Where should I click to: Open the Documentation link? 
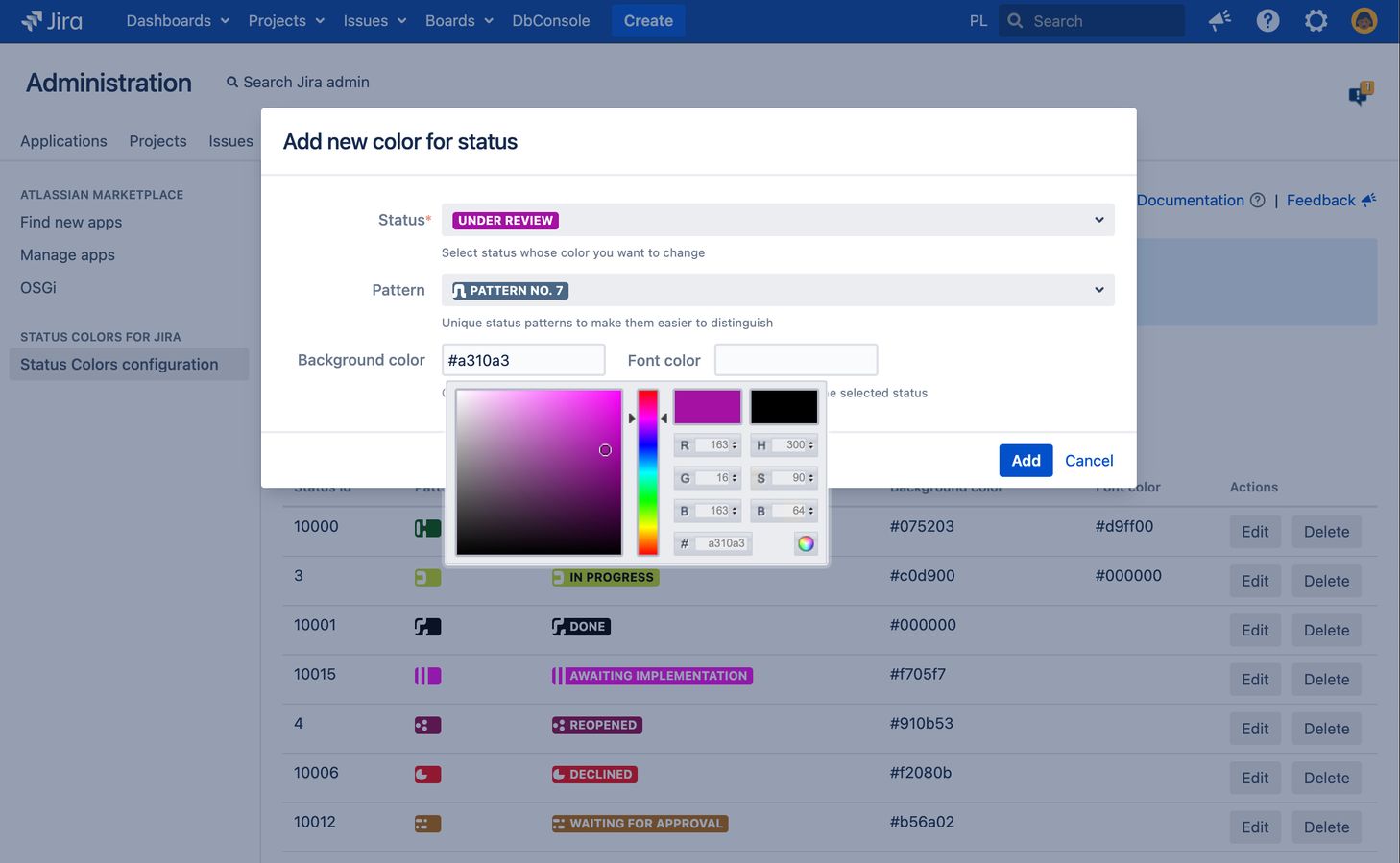[1190, 200]
